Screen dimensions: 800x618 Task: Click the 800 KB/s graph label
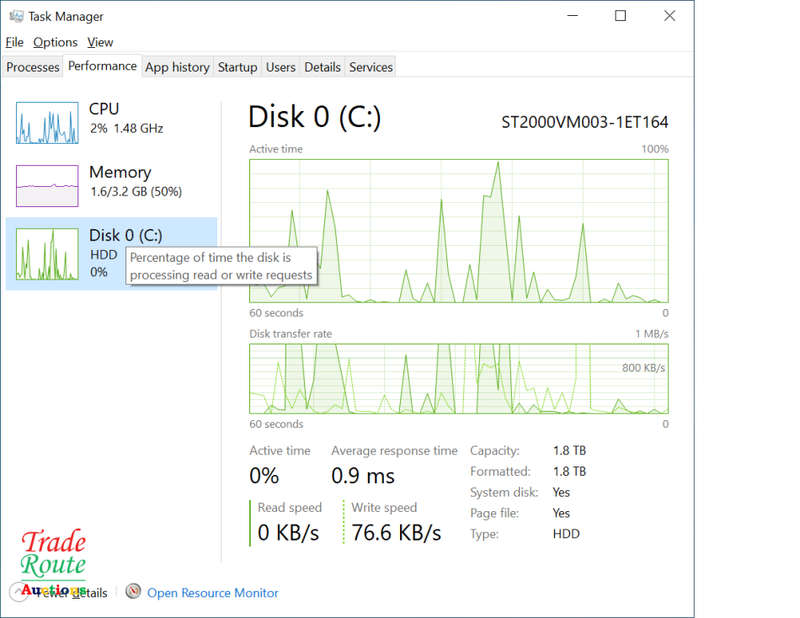(x=643, y=368)
